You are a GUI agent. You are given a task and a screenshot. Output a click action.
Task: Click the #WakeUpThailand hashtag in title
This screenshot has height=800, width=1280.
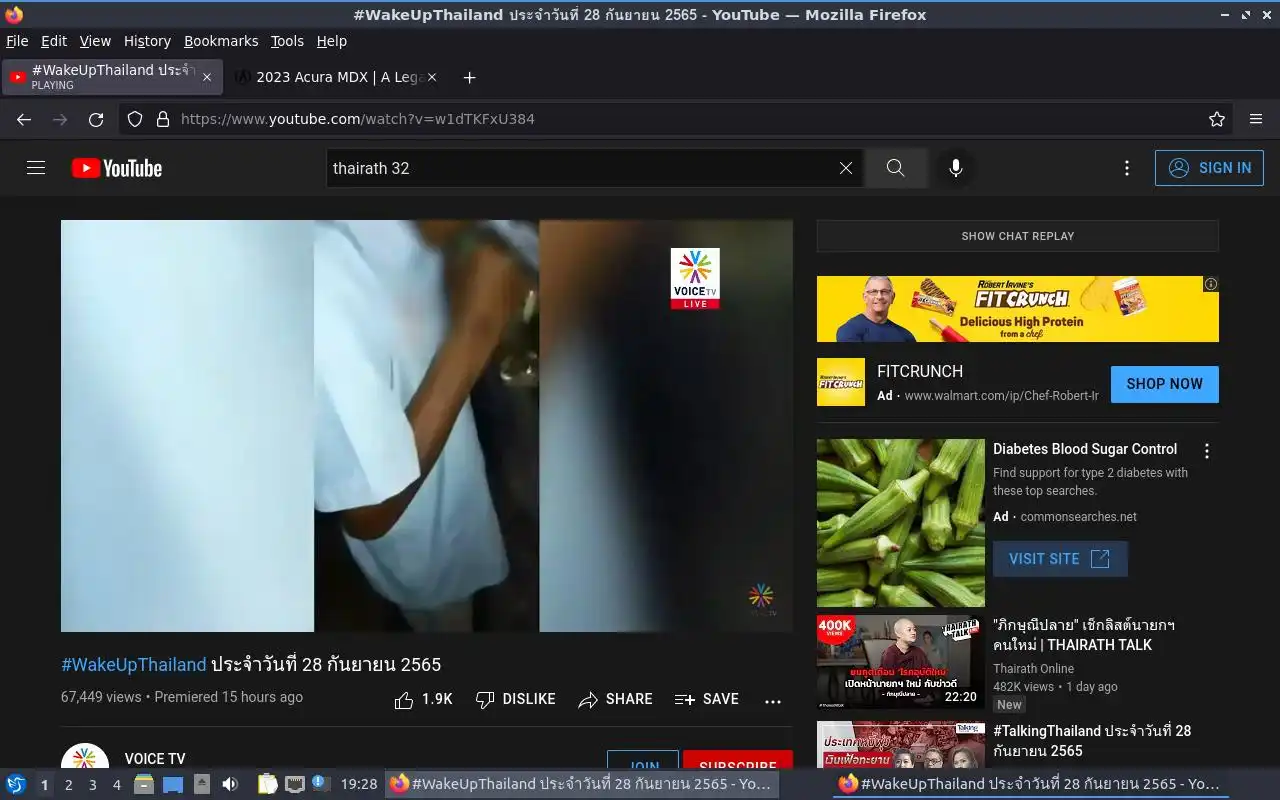(134, 665)
